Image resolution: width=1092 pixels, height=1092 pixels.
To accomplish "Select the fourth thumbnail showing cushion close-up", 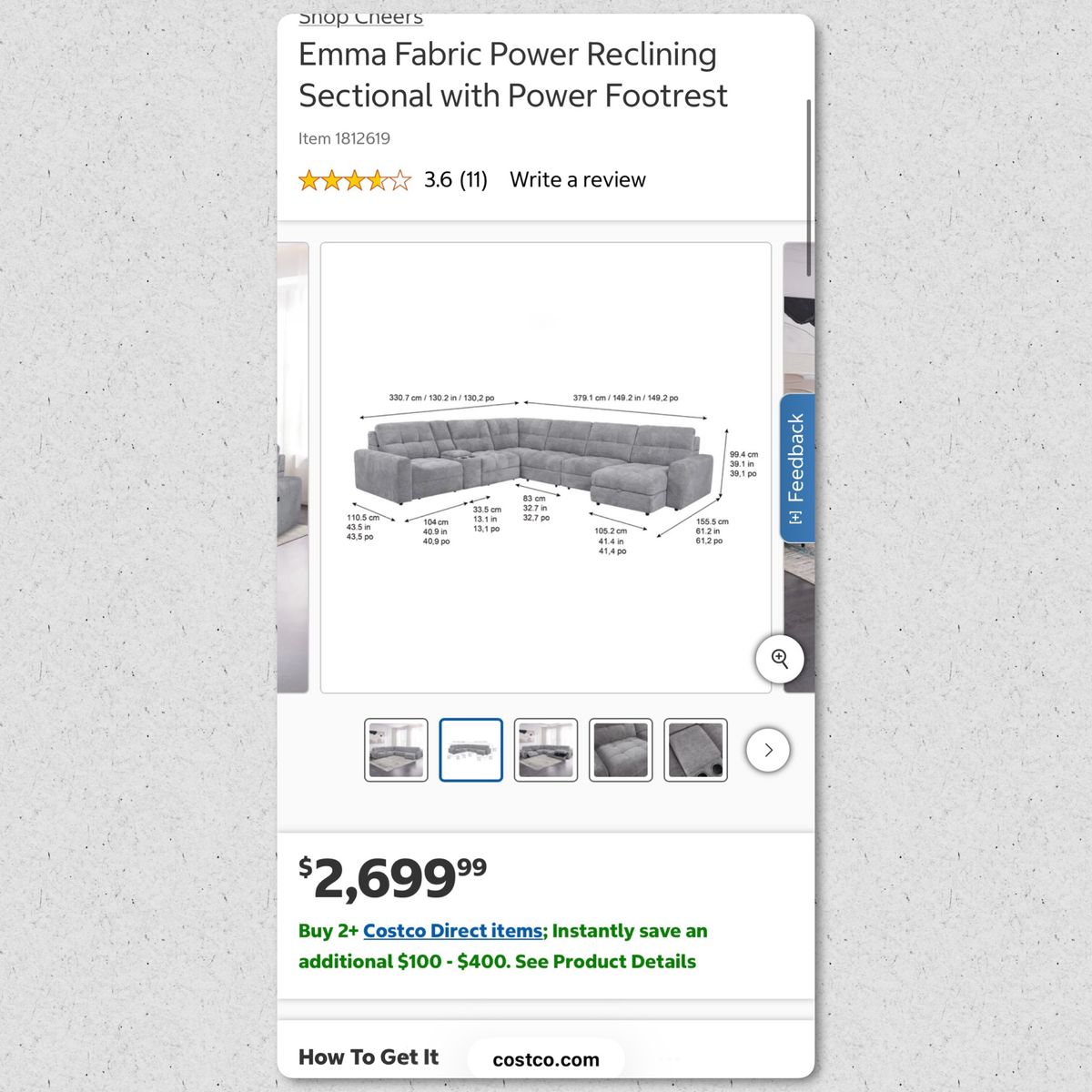I will click(621, 751).
